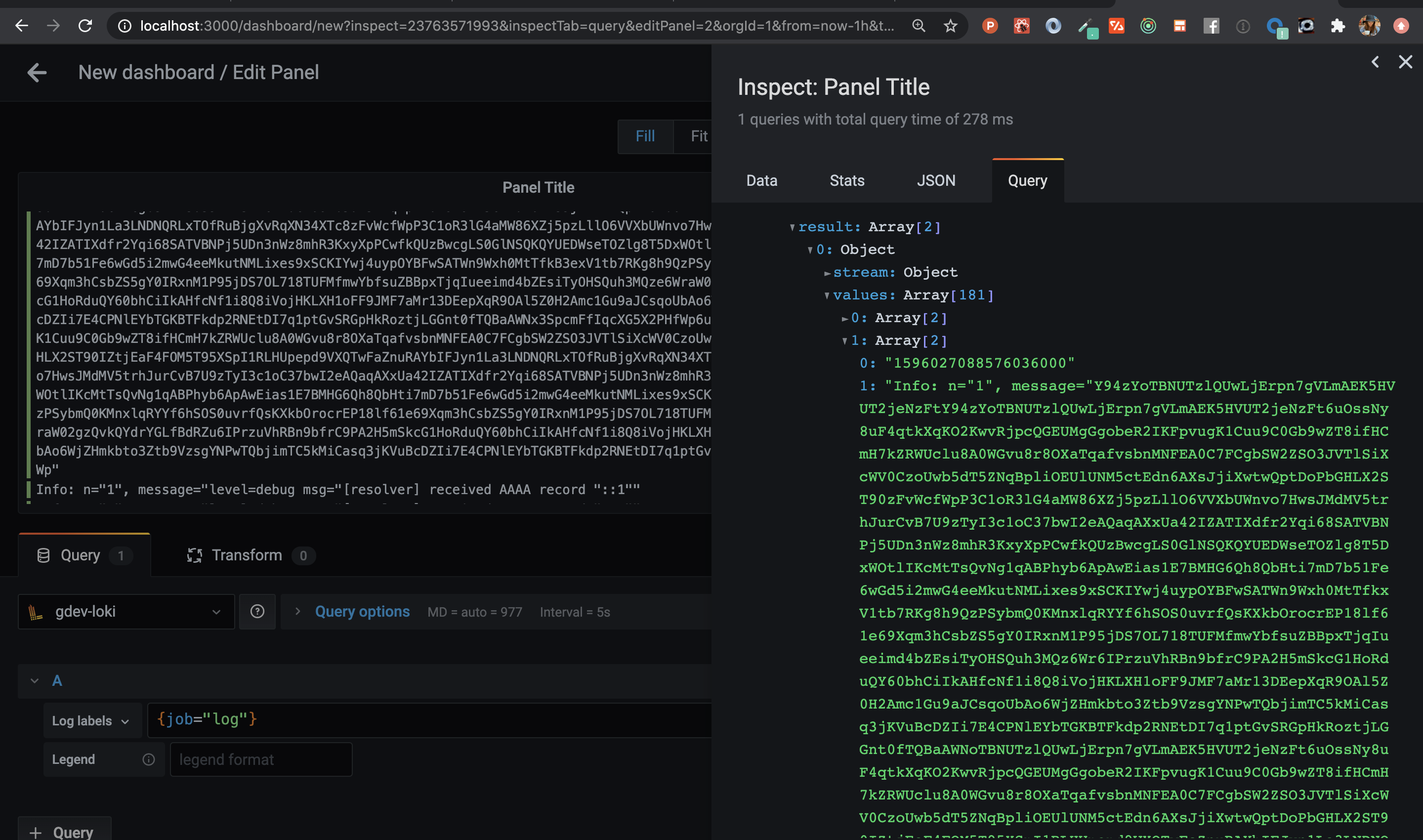Click the legend format input field

[x=261, y=759]
